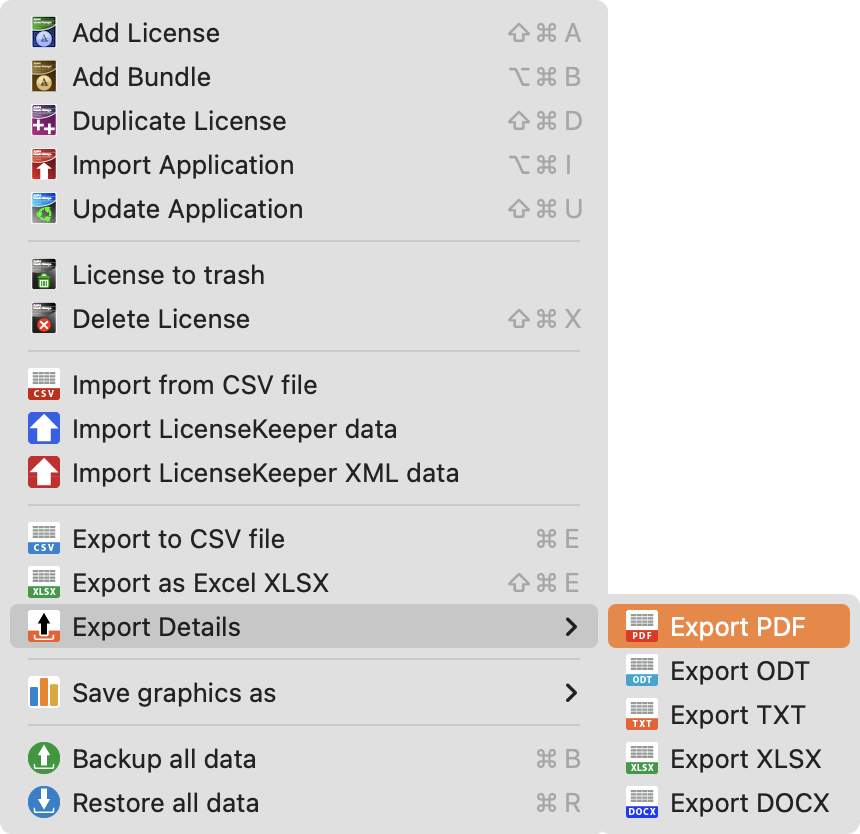
Task: Choose Import LicenseKeeper XML data
Action: click(x=265, y=473)
